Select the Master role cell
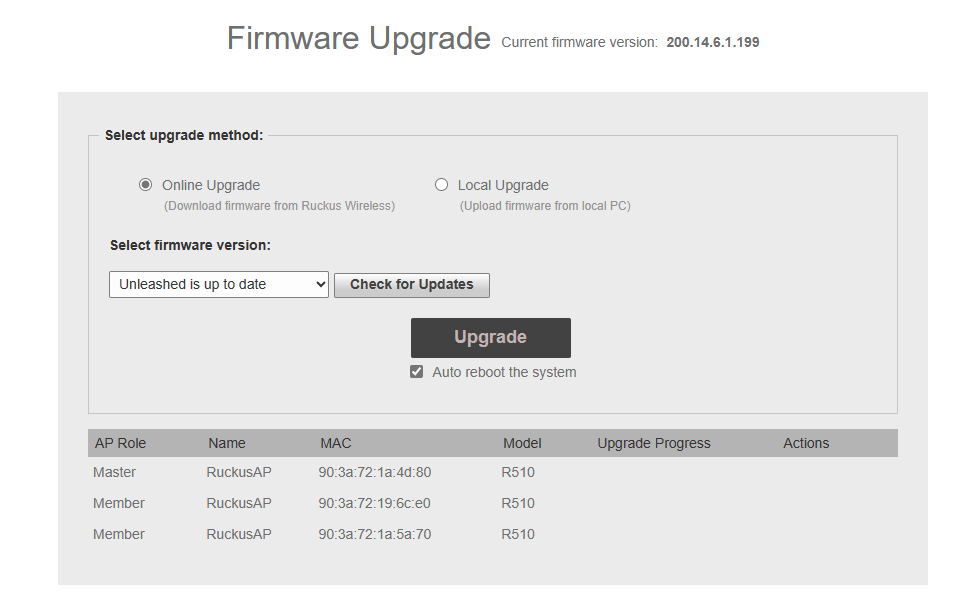Screen dimensions: 978x594 [x=114, y=472]
